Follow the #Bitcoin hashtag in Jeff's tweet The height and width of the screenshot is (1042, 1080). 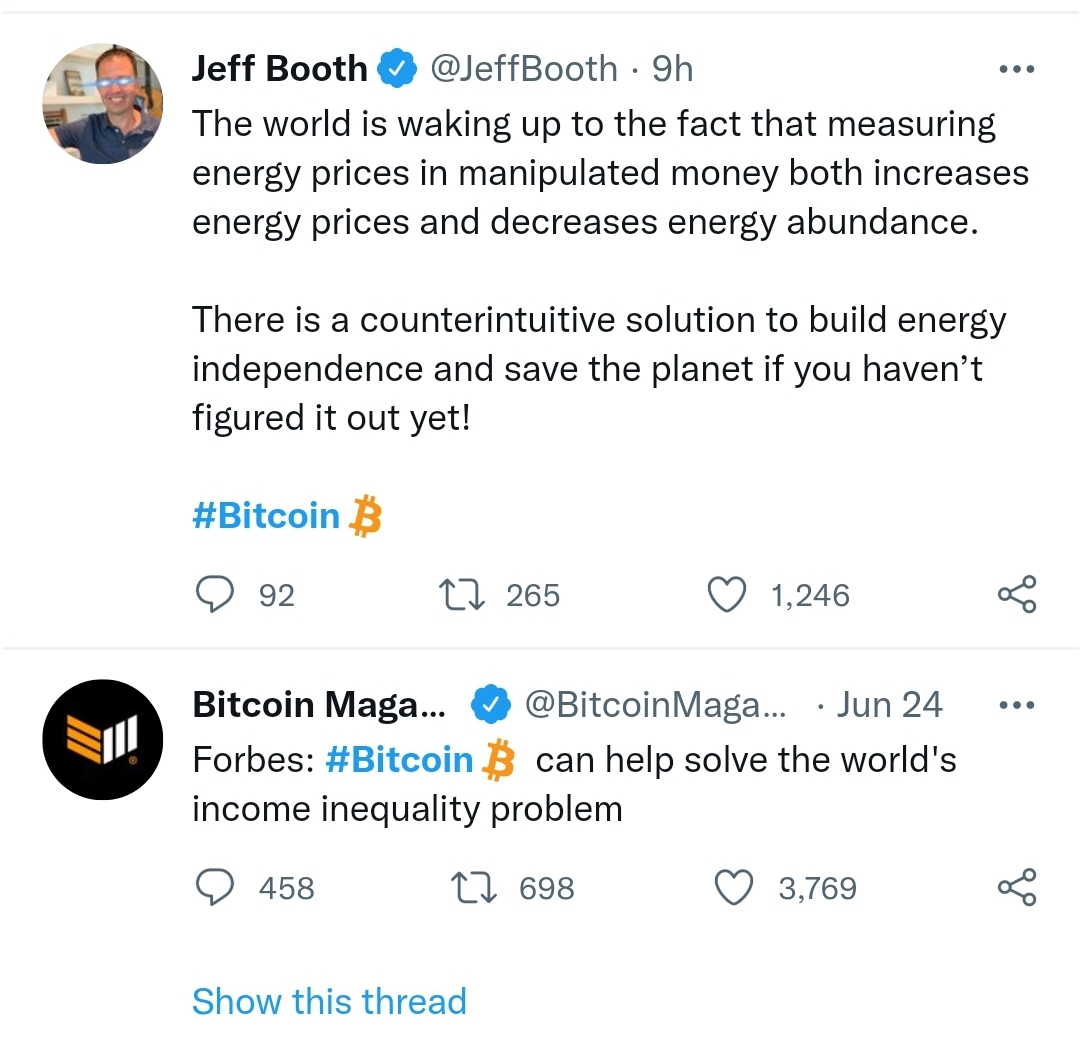tap(266, 516)
